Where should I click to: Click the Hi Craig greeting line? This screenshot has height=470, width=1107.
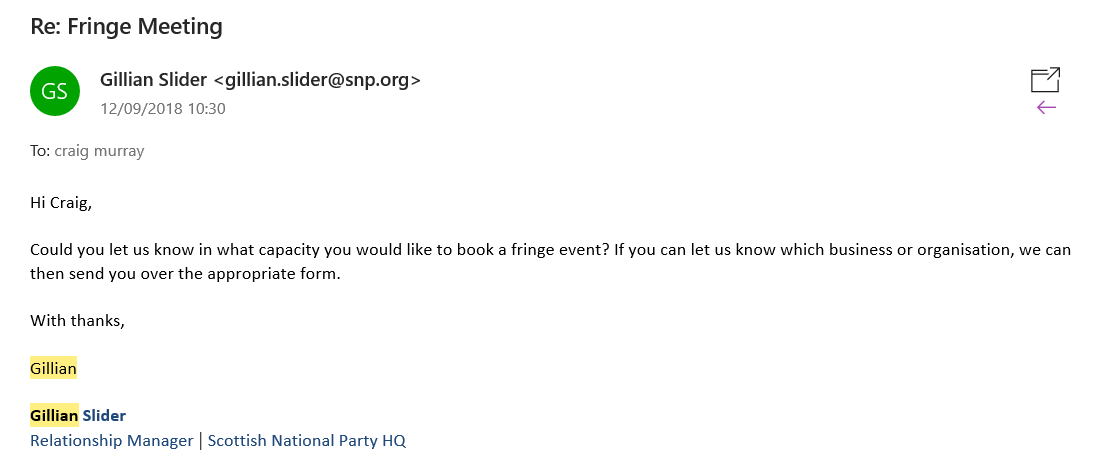tap(61, 204)
